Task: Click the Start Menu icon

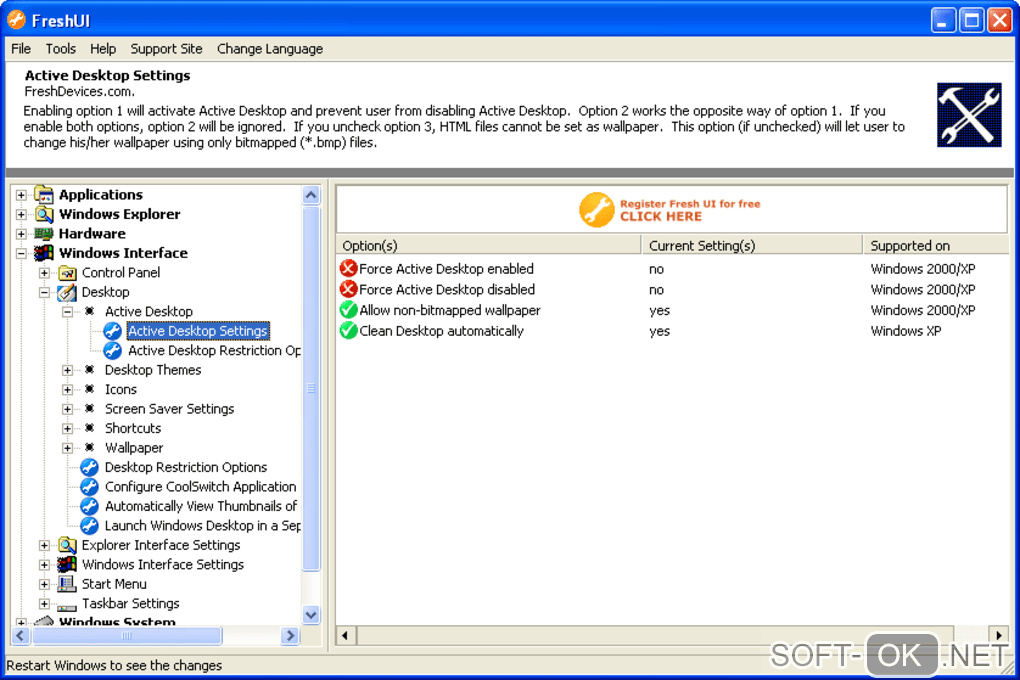Action: click(x=67, y=584)
